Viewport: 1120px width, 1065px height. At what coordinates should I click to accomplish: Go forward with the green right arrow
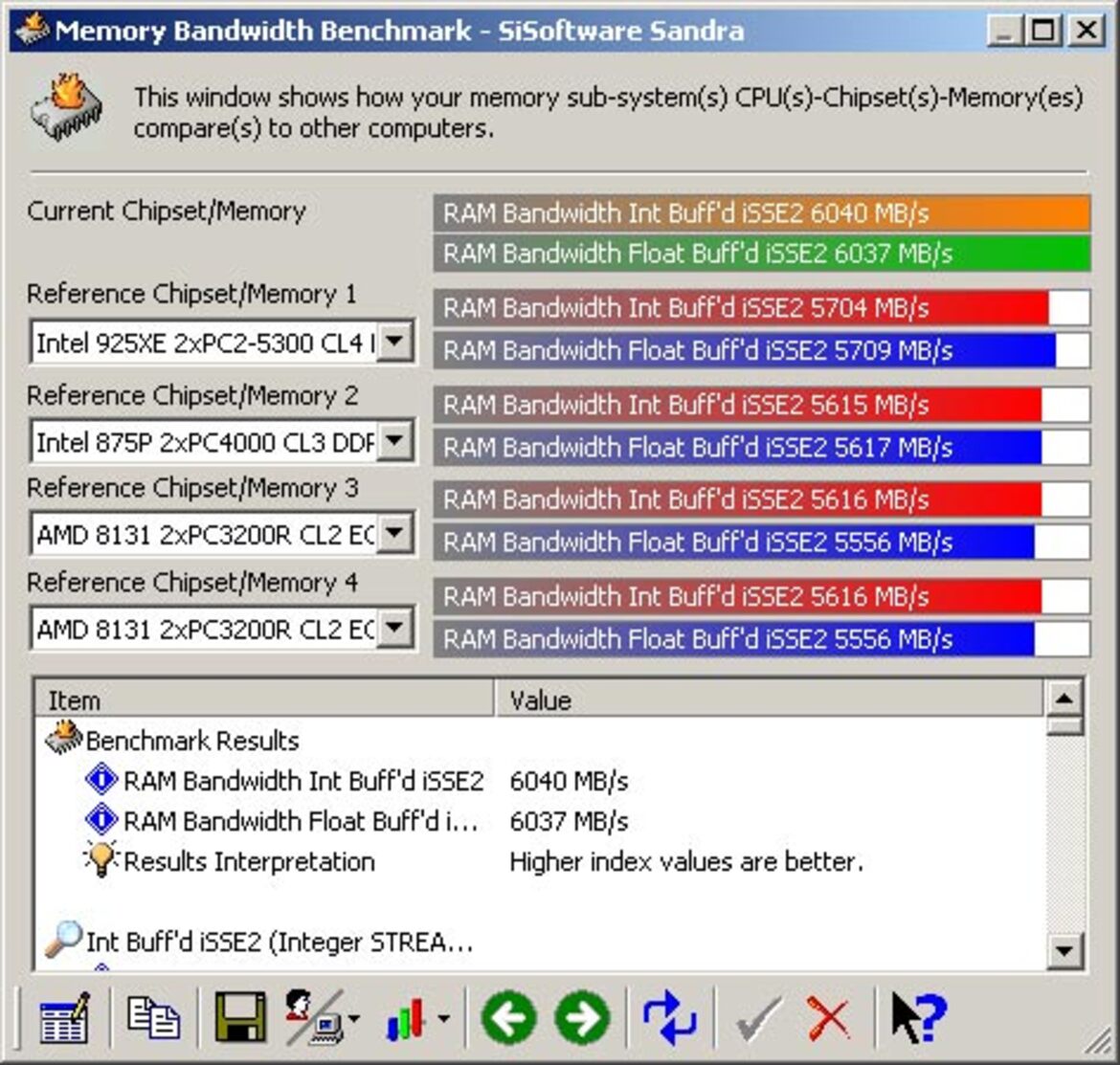click(x=582, y=1017)
